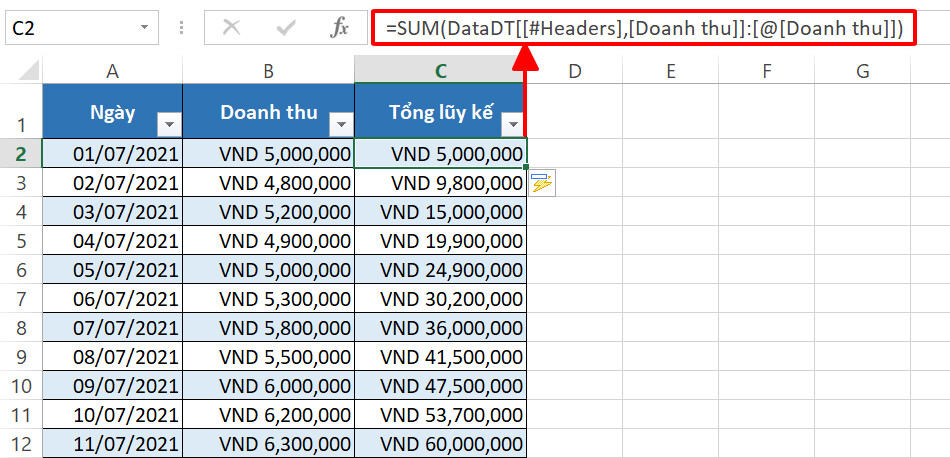The height and width of the screenshot is (458, 950).
Task: Select column G header
Action: tap(862, 71)
